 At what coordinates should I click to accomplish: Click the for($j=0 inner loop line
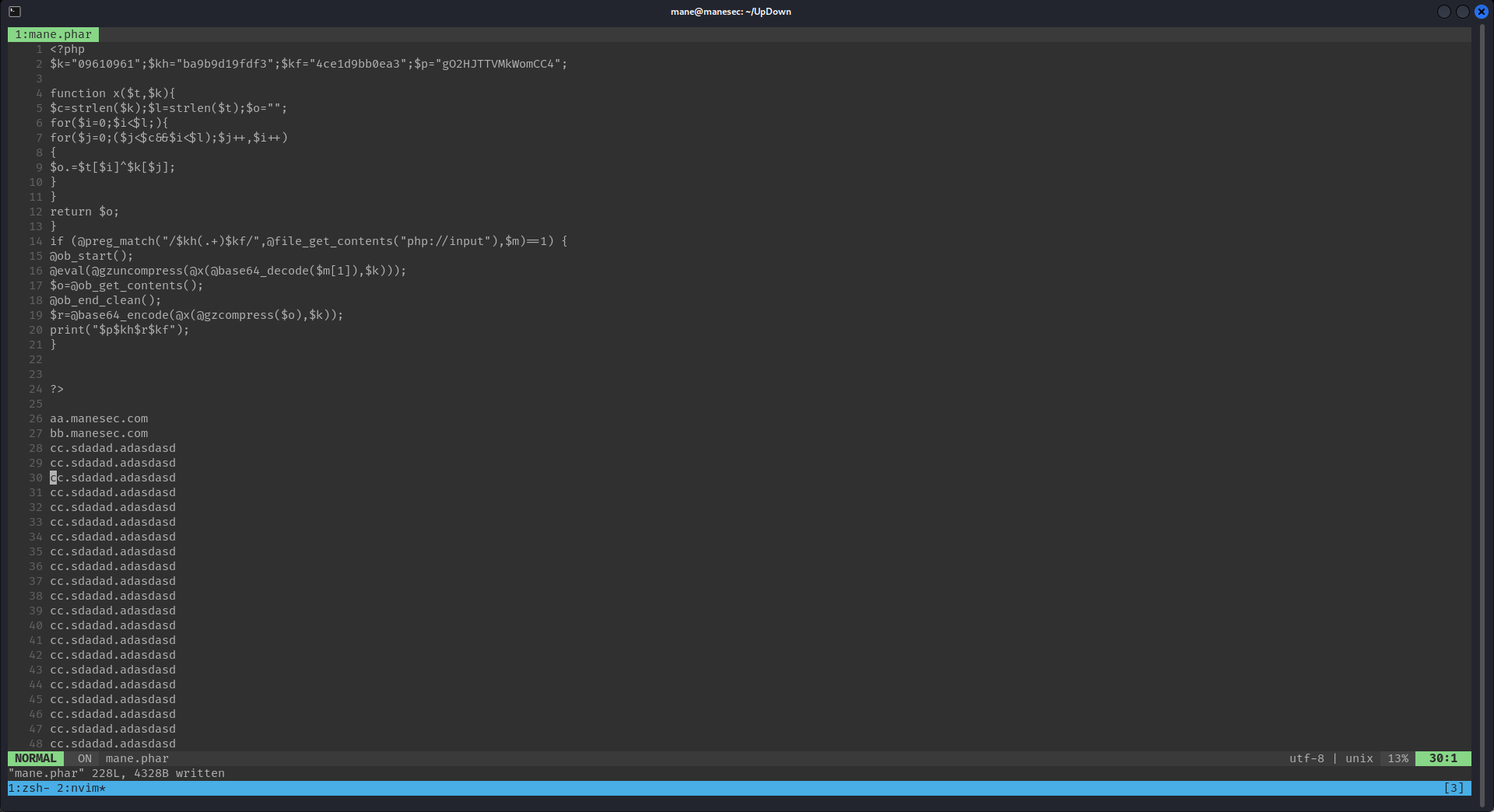pos(169,138)
